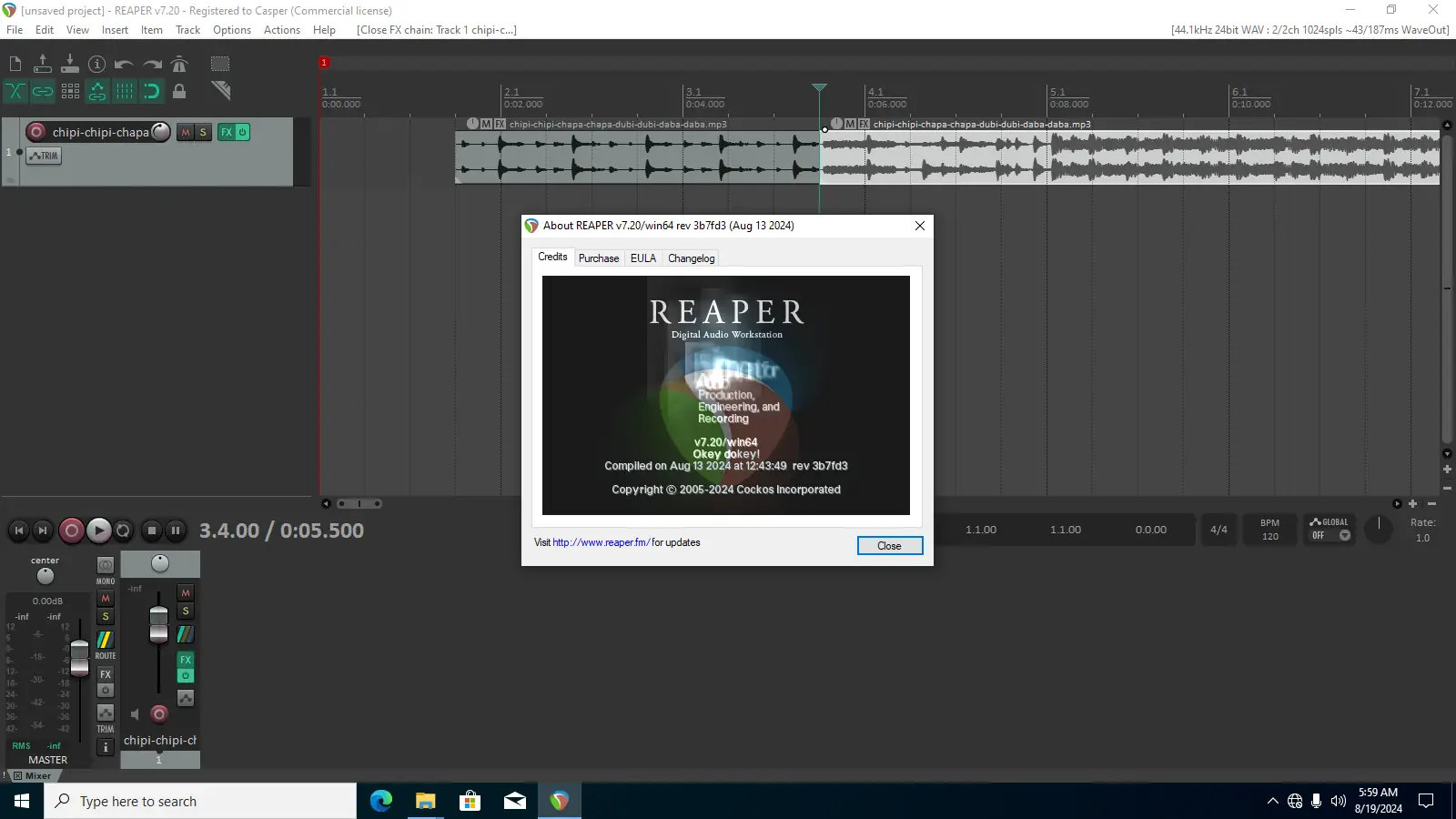The width and height of the screenshot is (1456, 819).
Task: Arm the chipi-chipi-chapa track for recording
Action: 36,132
